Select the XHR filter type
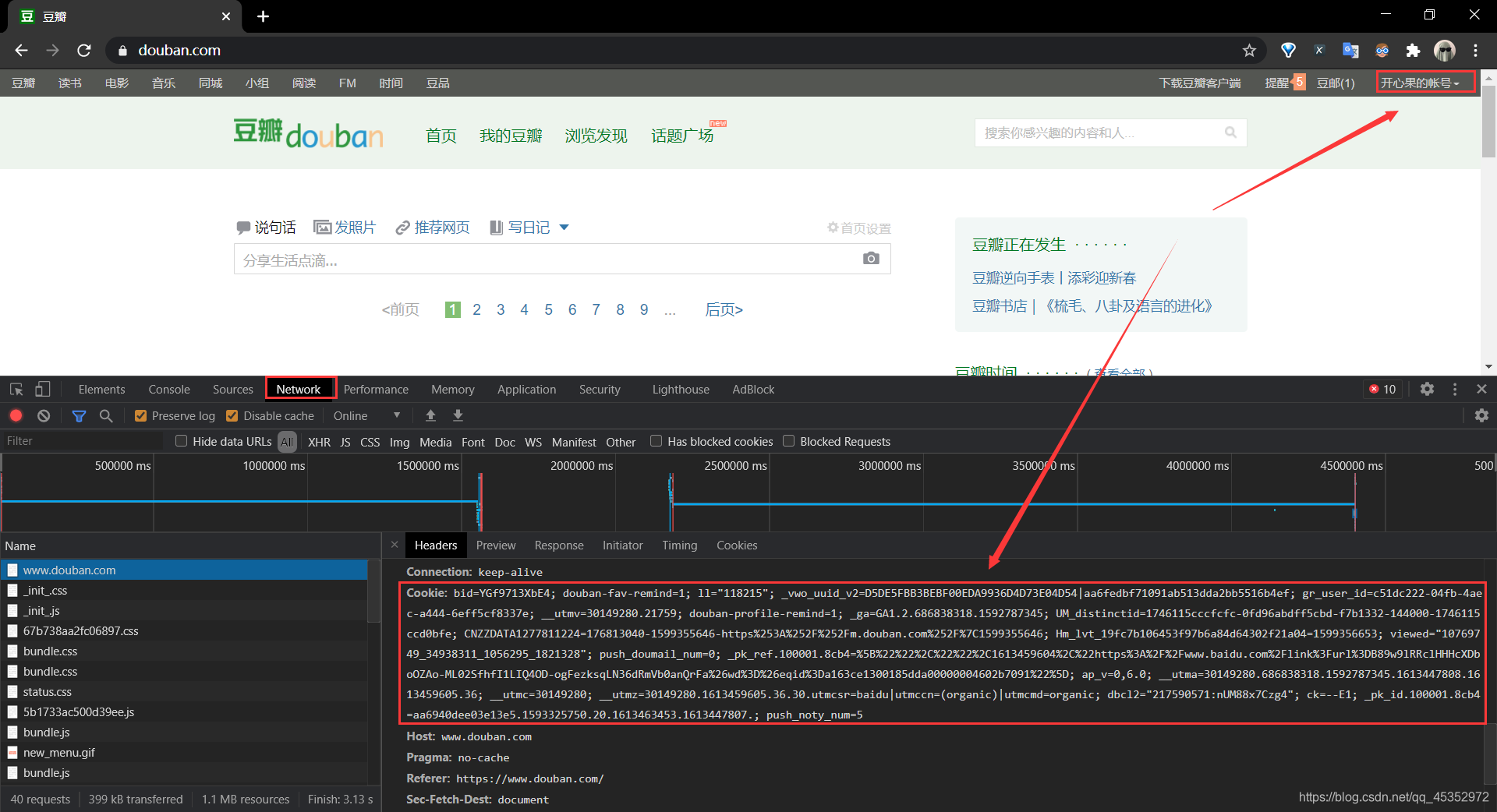 pos(319,442)
